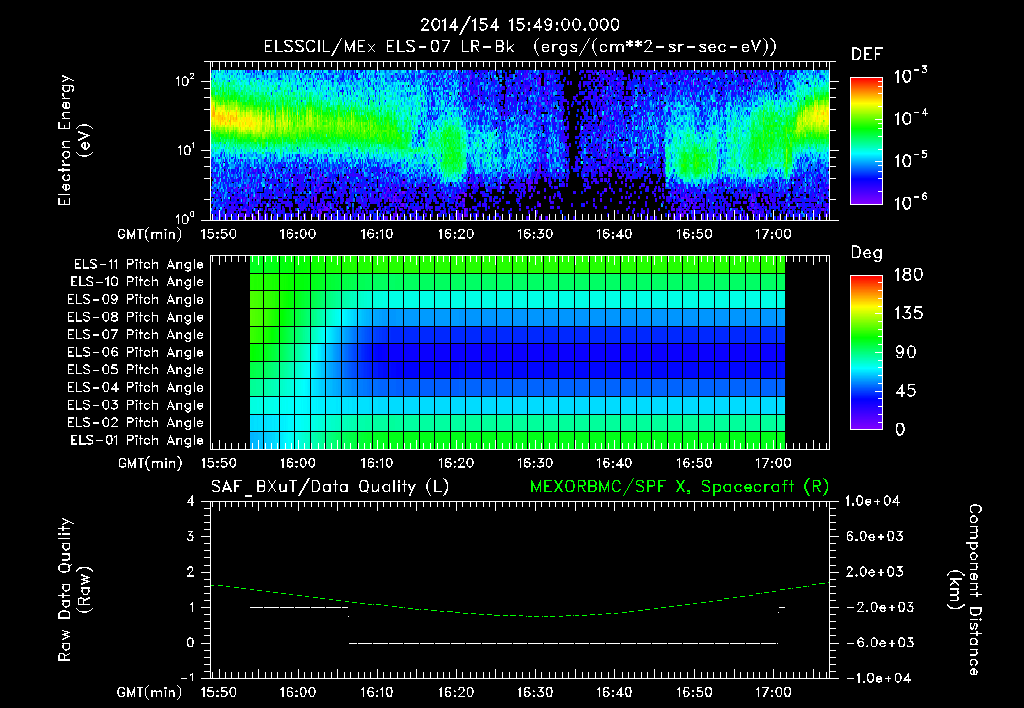The image size is (1024, 708).
Task: Click the 10^-4 DEF scale value
Action: (910, 118)
